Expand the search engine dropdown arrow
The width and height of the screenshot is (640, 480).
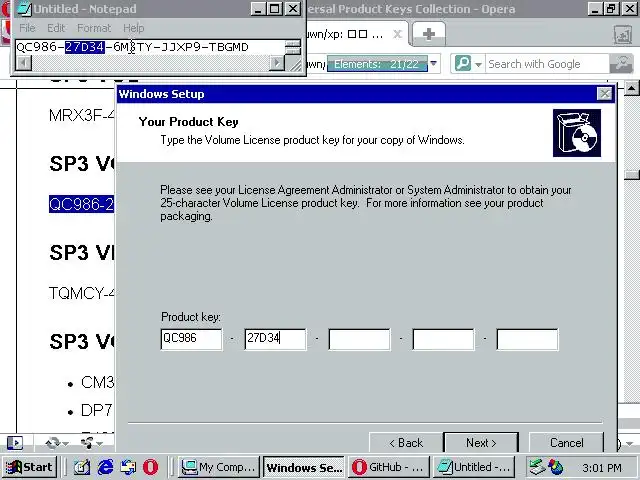(x=478, y=64)
